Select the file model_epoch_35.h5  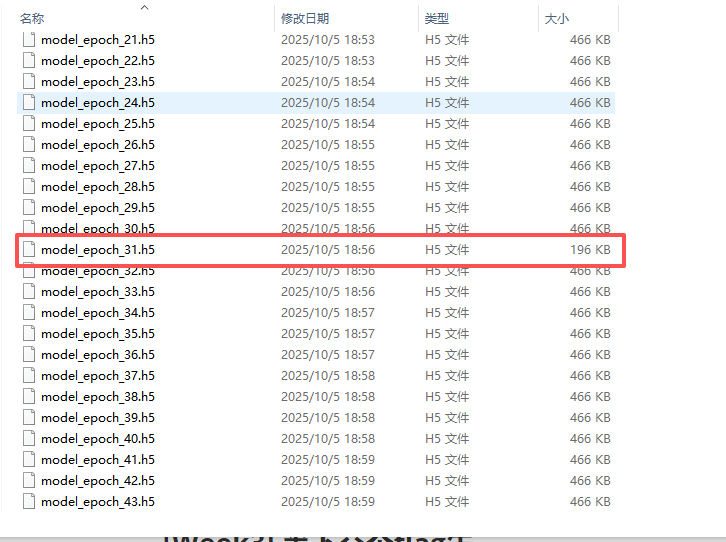[98, 333]
